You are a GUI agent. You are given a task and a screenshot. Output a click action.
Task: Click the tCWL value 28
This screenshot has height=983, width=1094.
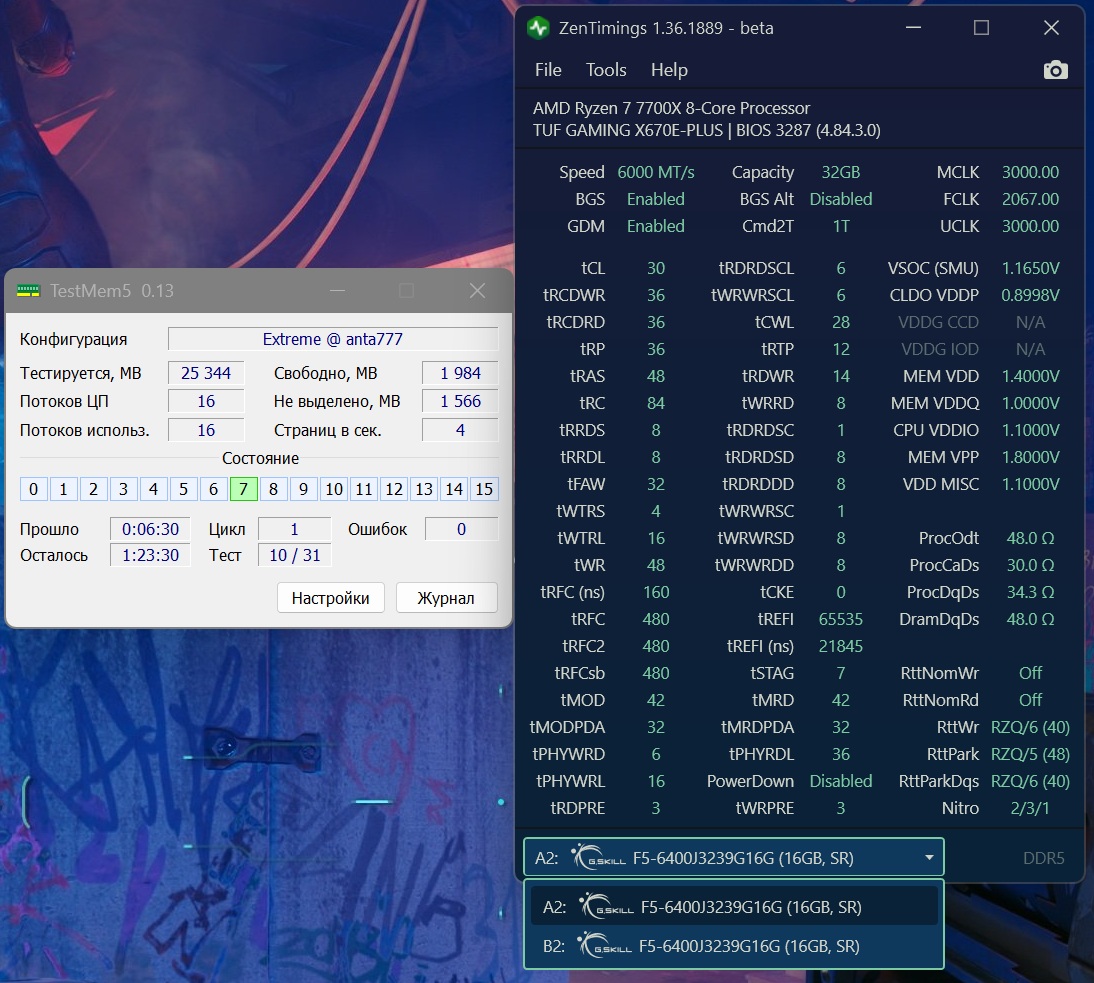pos(841,322)
